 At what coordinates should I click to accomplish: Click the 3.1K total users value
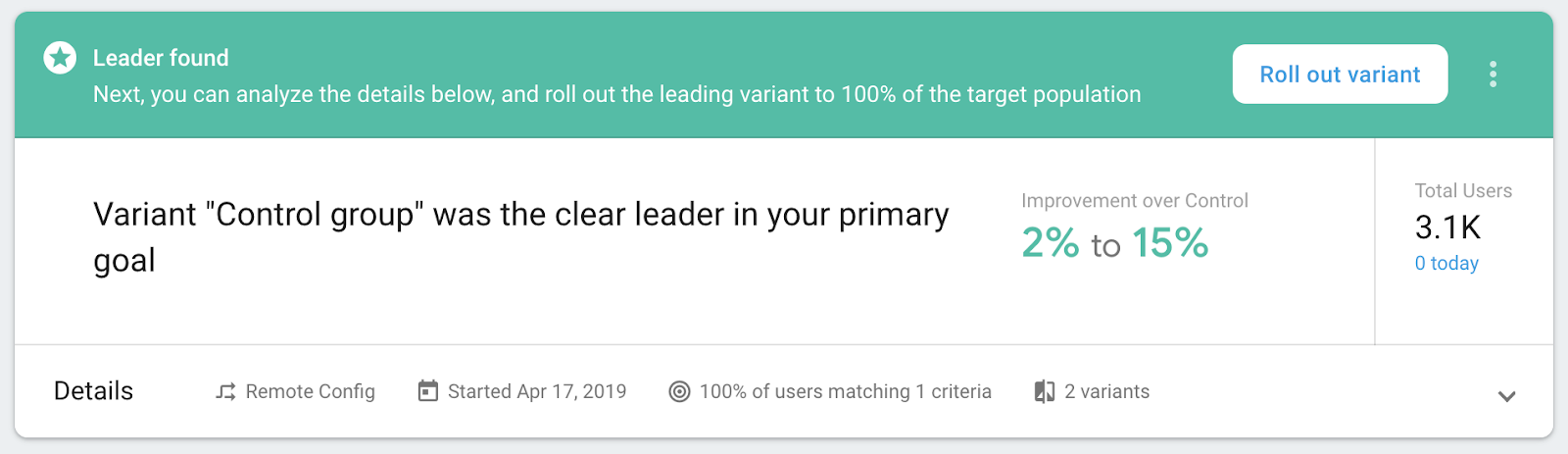[x=1447, y=227]
